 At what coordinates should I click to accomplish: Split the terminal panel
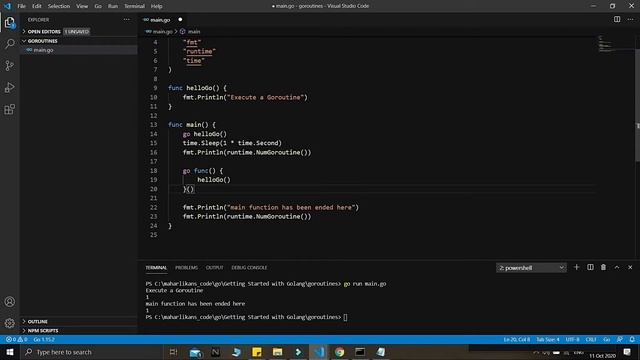[x=590, y=267]
